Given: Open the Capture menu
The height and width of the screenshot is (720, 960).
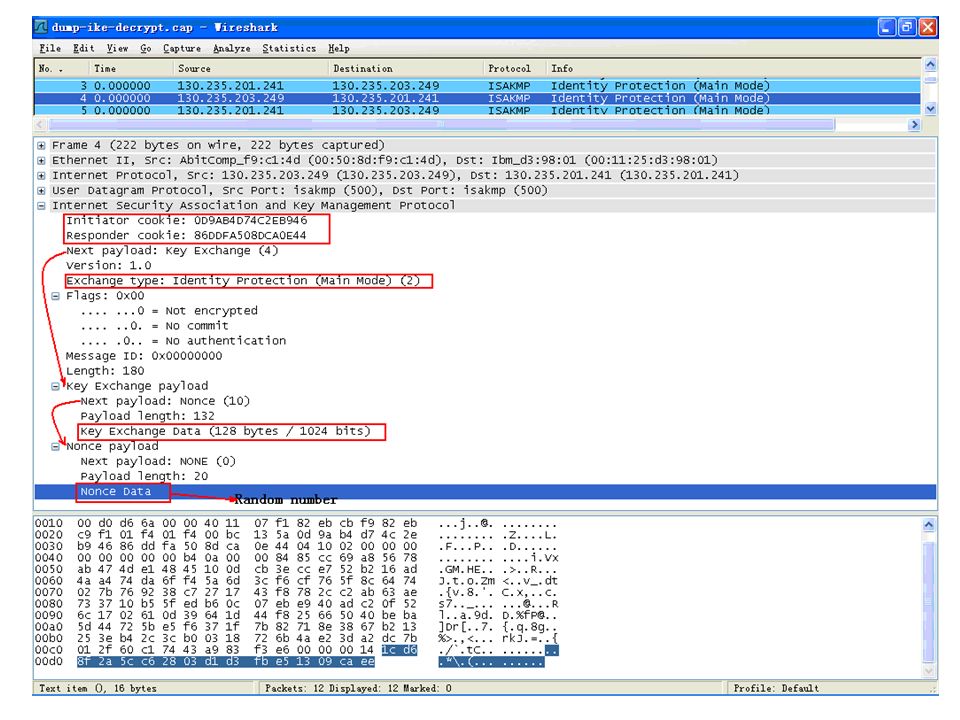Looking at the screenshot, I should coord(182,48).
